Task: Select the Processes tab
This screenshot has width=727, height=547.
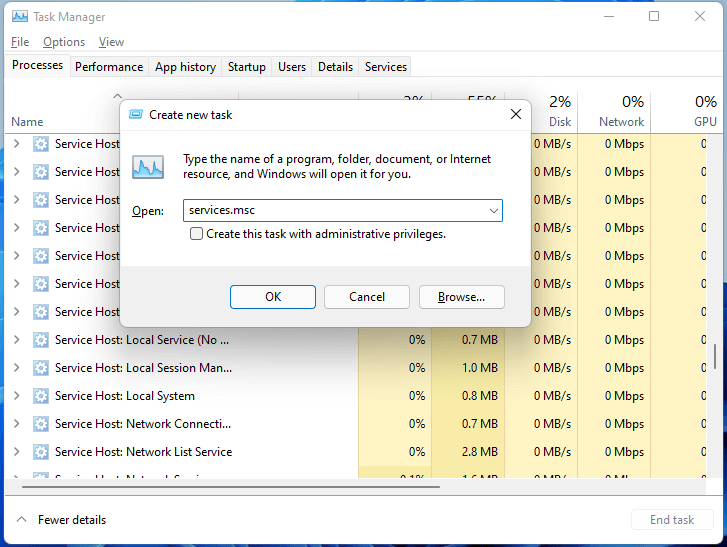Action: (38, 65)
